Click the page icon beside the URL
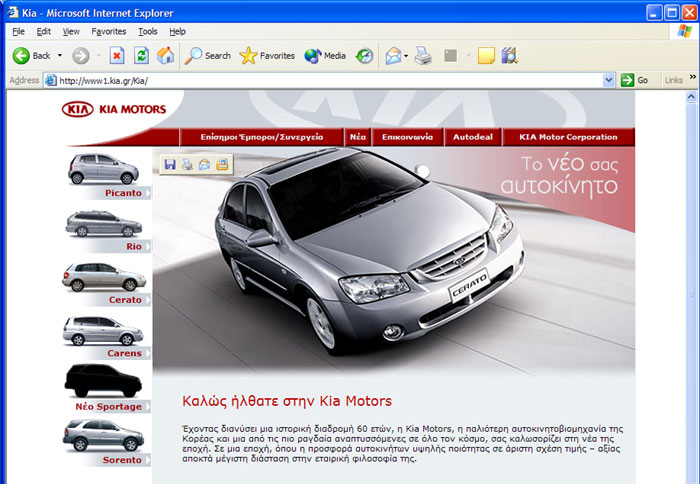Image resolution: width=700 pixels, height=484 pixels. pyautogui.click(x=51, y=80)
